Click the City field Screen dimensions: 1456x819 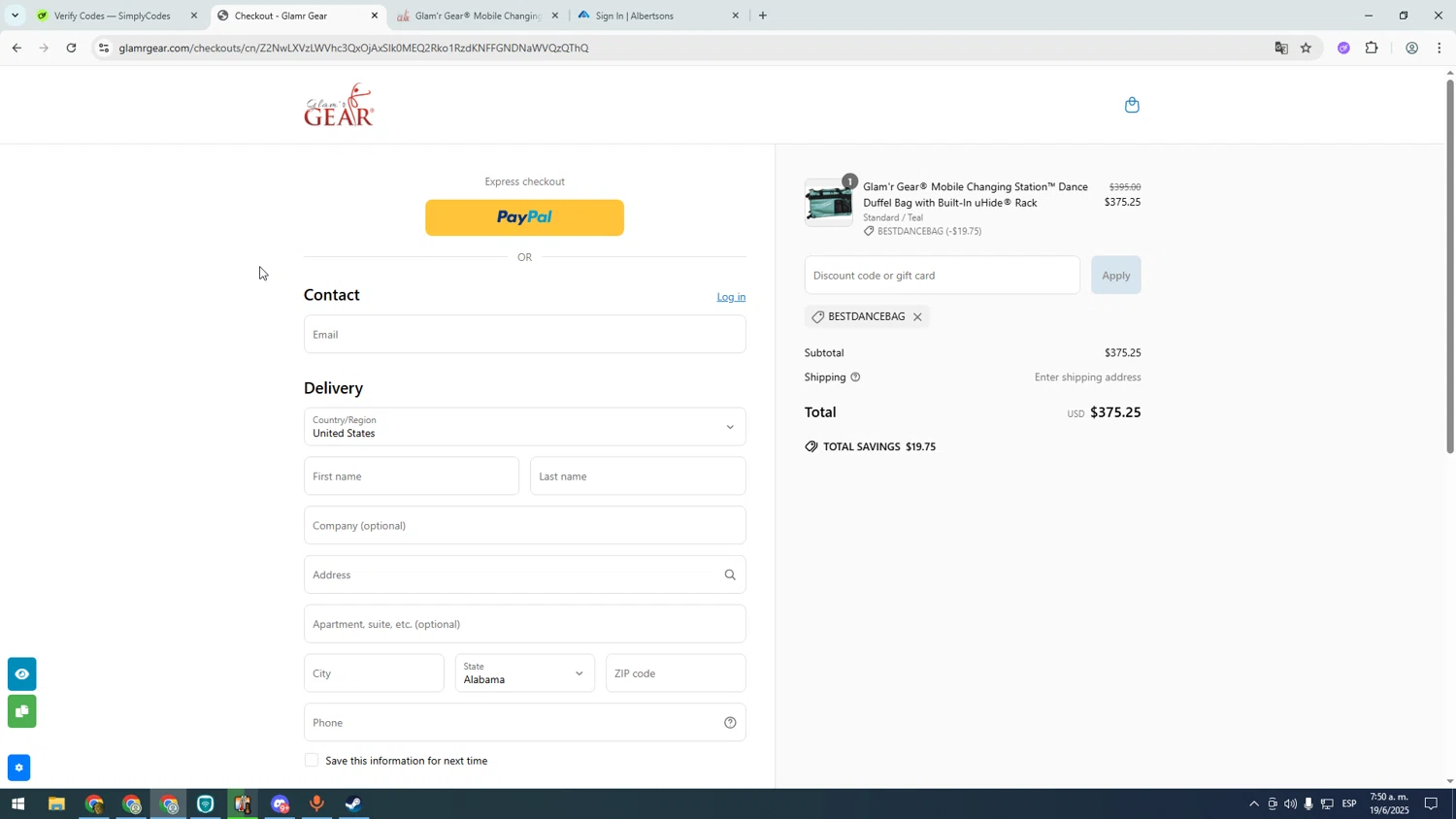tap(374, 673)
